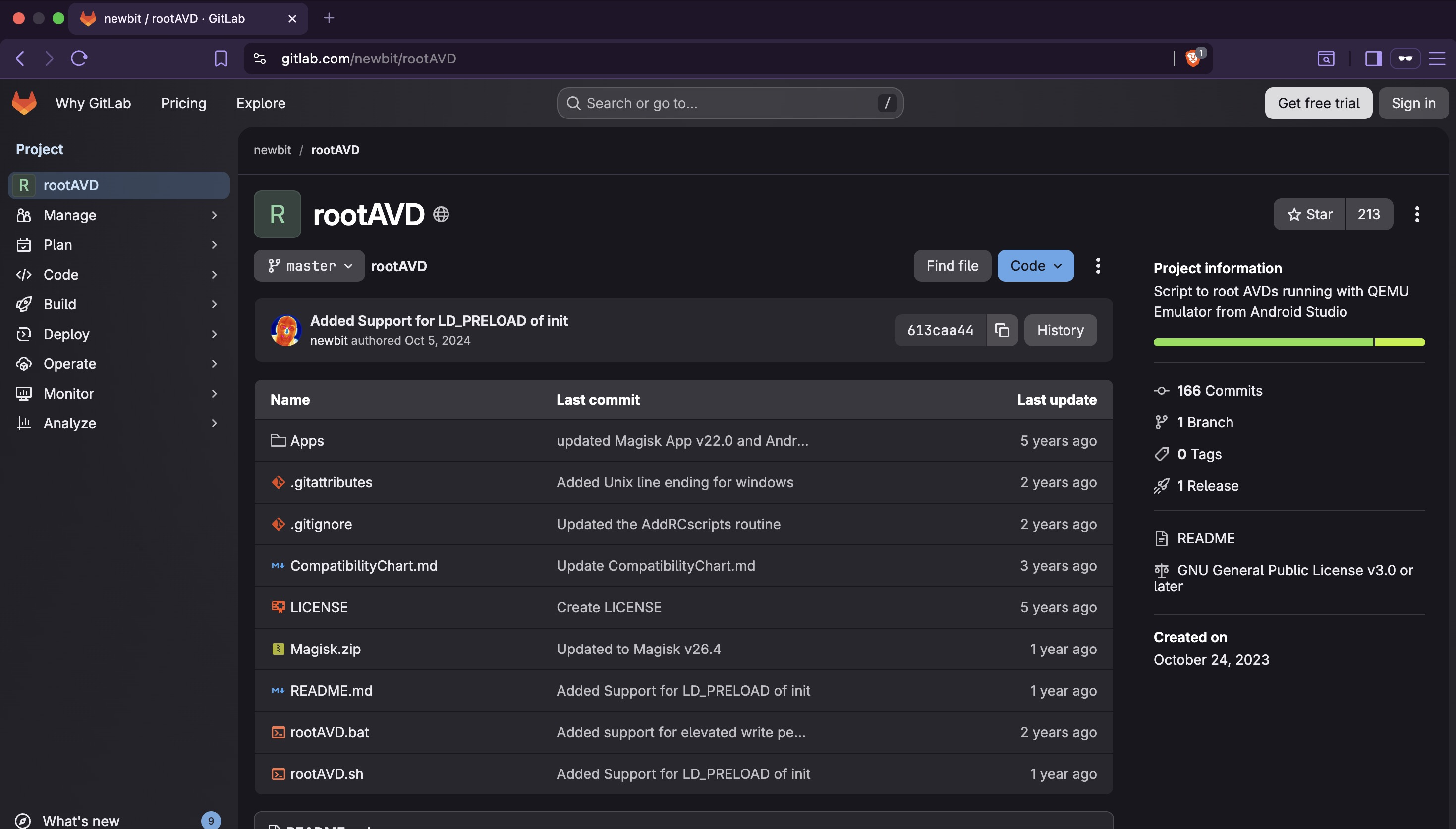Expand the Monitor sidebar section
Screen dimensions: 1456x829
point(118,394)
